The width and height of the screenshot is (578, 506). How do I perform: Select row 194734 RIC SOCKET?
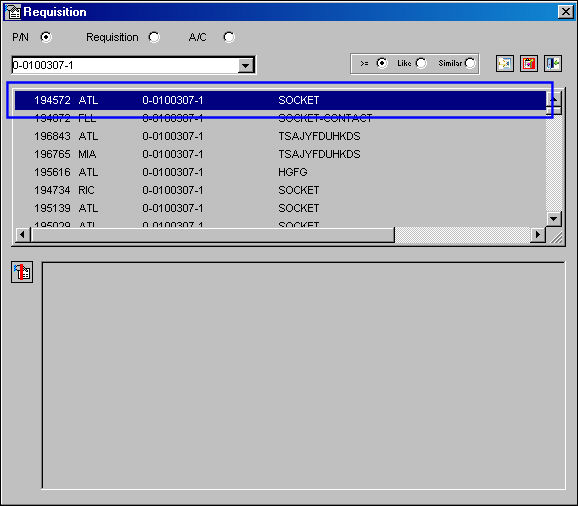(280, 190)
